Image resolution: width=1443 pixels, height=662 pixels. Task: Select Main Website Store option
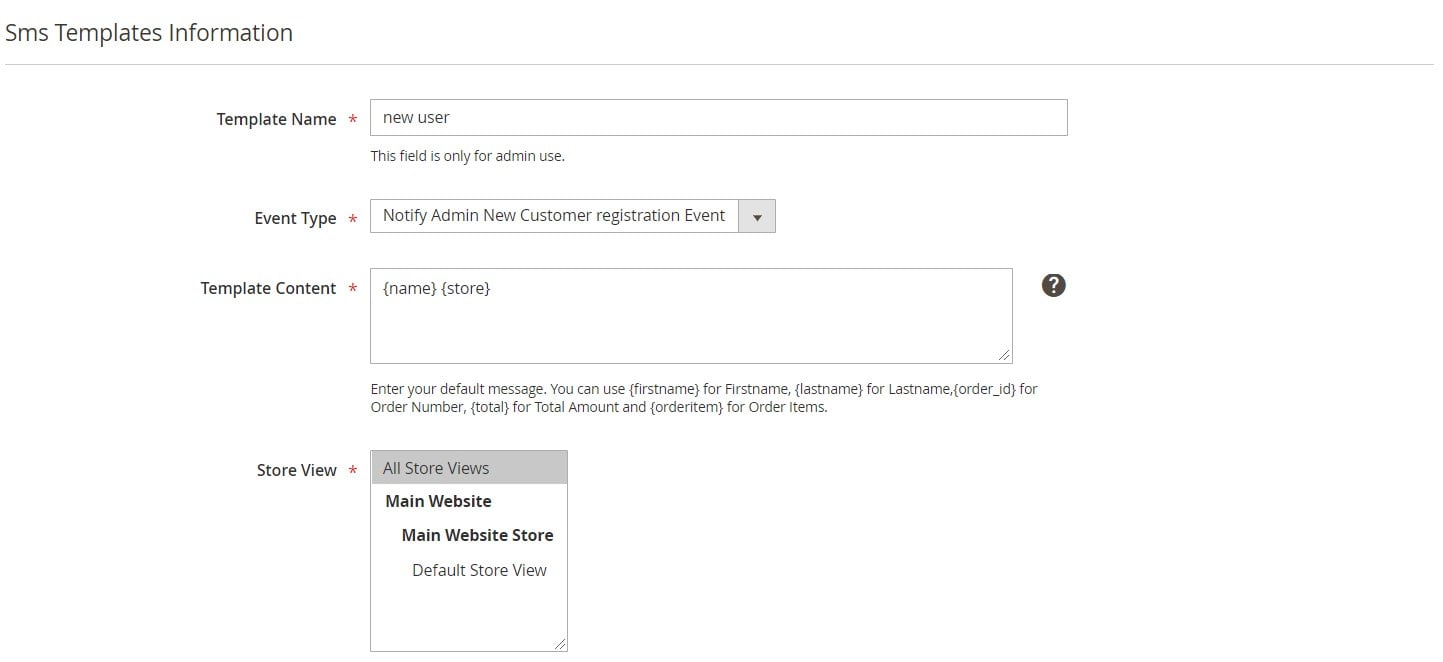pos(469,535)
